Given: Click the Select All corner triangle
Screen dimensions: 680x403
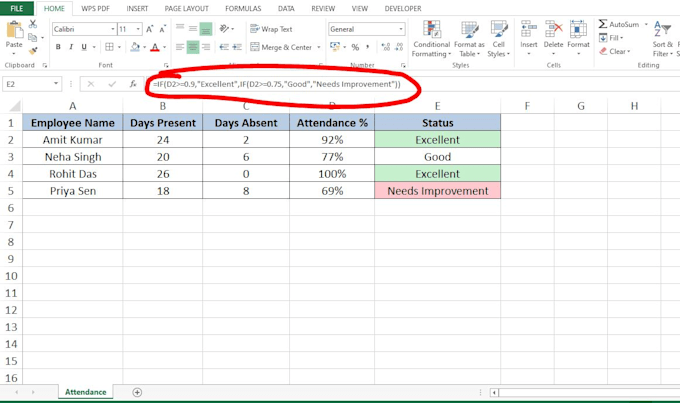Looking at the screenshot, I should coord(15,106).
